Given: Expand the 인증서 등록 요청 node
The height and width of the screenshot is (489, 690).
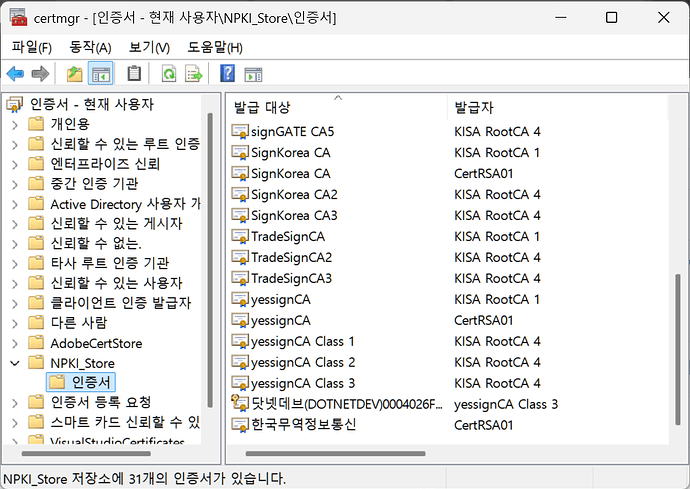Looking at the screenshot, I should 15,403.
